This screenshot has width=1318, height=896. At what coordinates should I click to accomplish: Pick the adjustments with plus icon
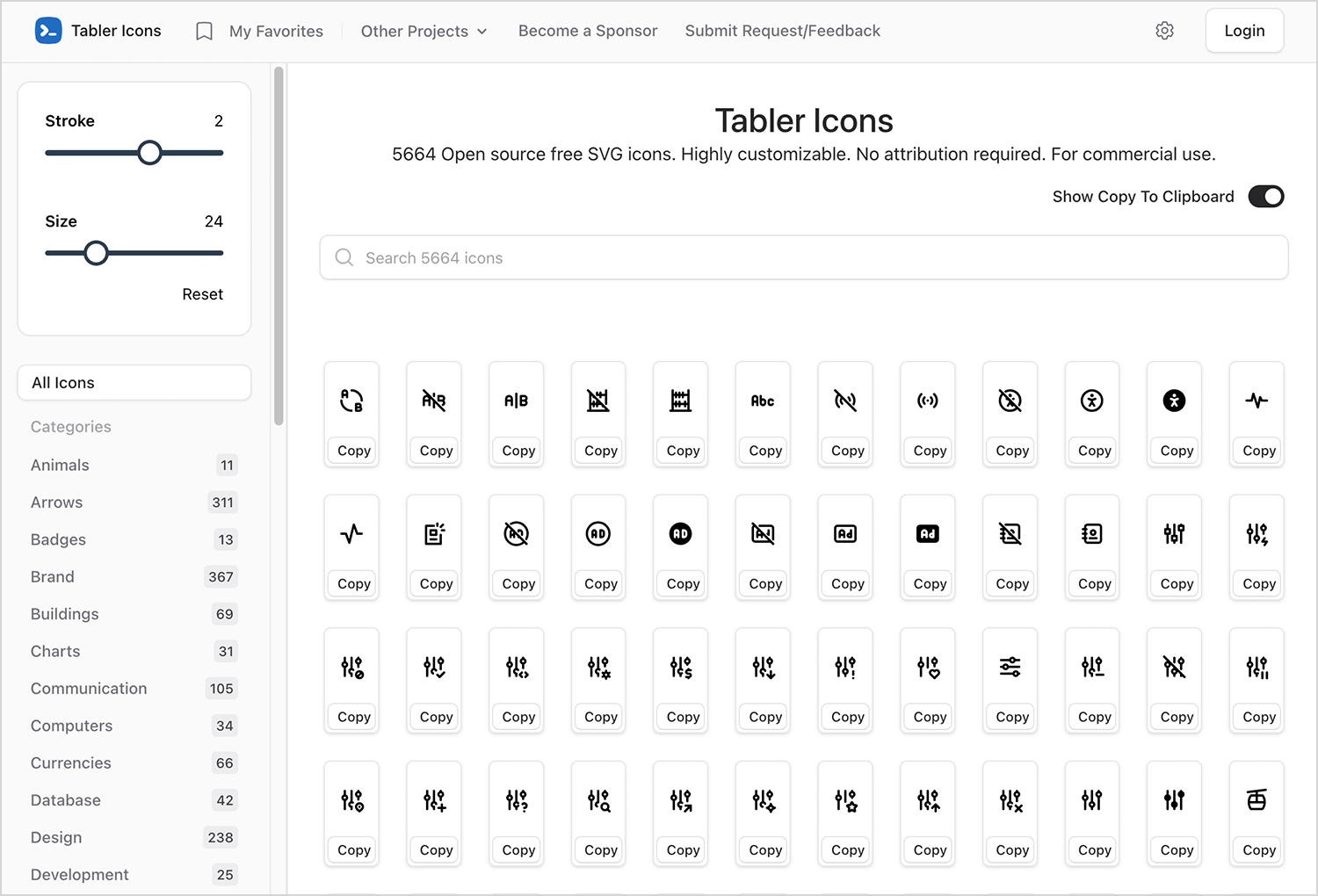click(x=434, y=800)
